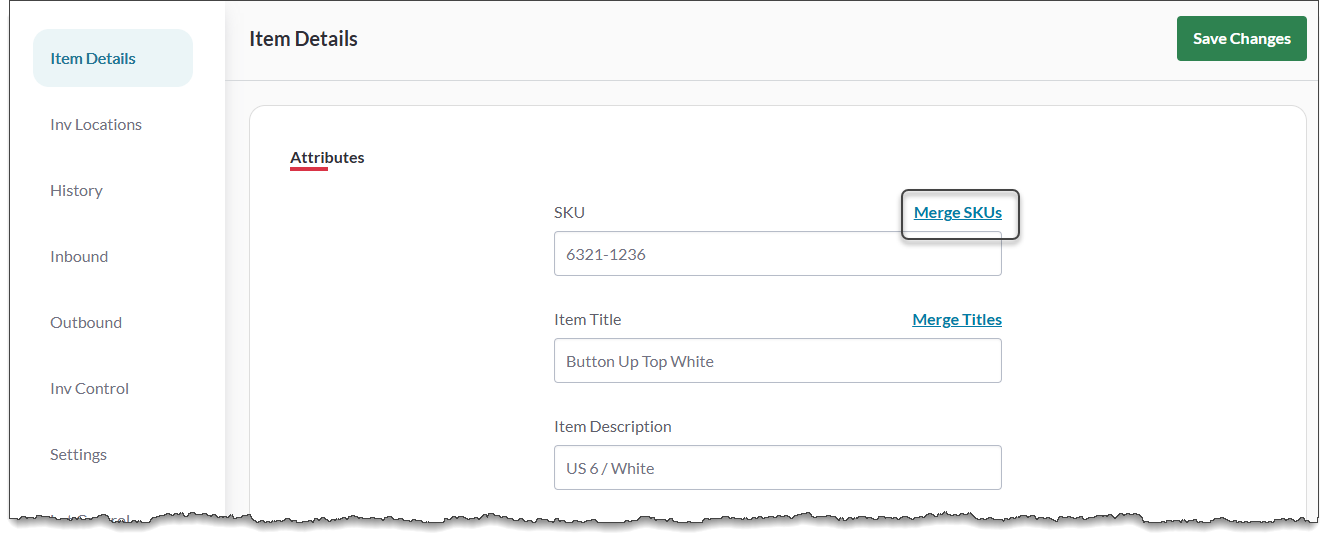The height and width of the screenshot is (541, 1328).
Task: Select the Item Description input field
Action: coord(777,468)
